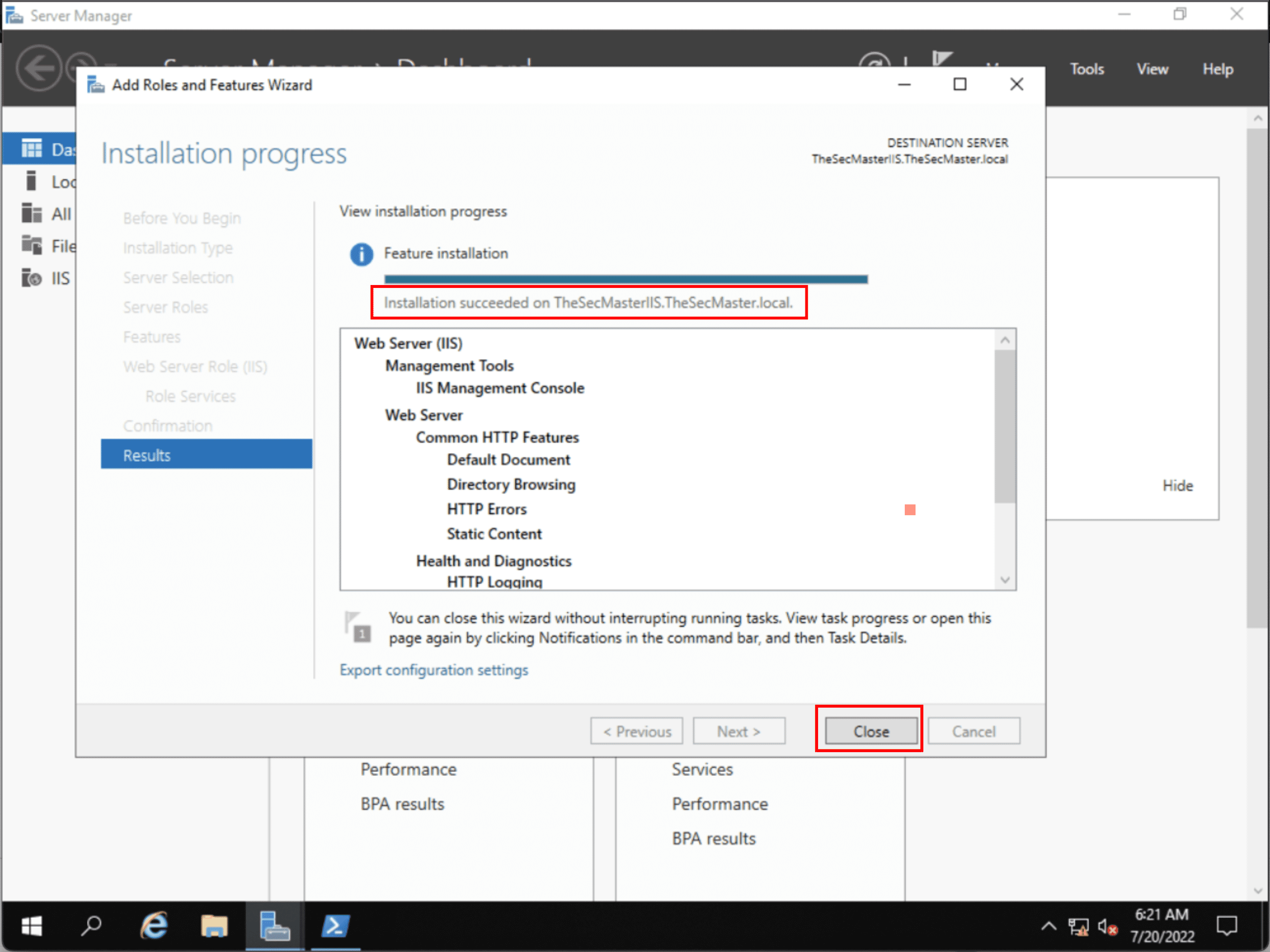This screenshot has width=1270, height=952.
Task: Open the IIS sidebar icon in Server Manager
Action: point(31,277)
